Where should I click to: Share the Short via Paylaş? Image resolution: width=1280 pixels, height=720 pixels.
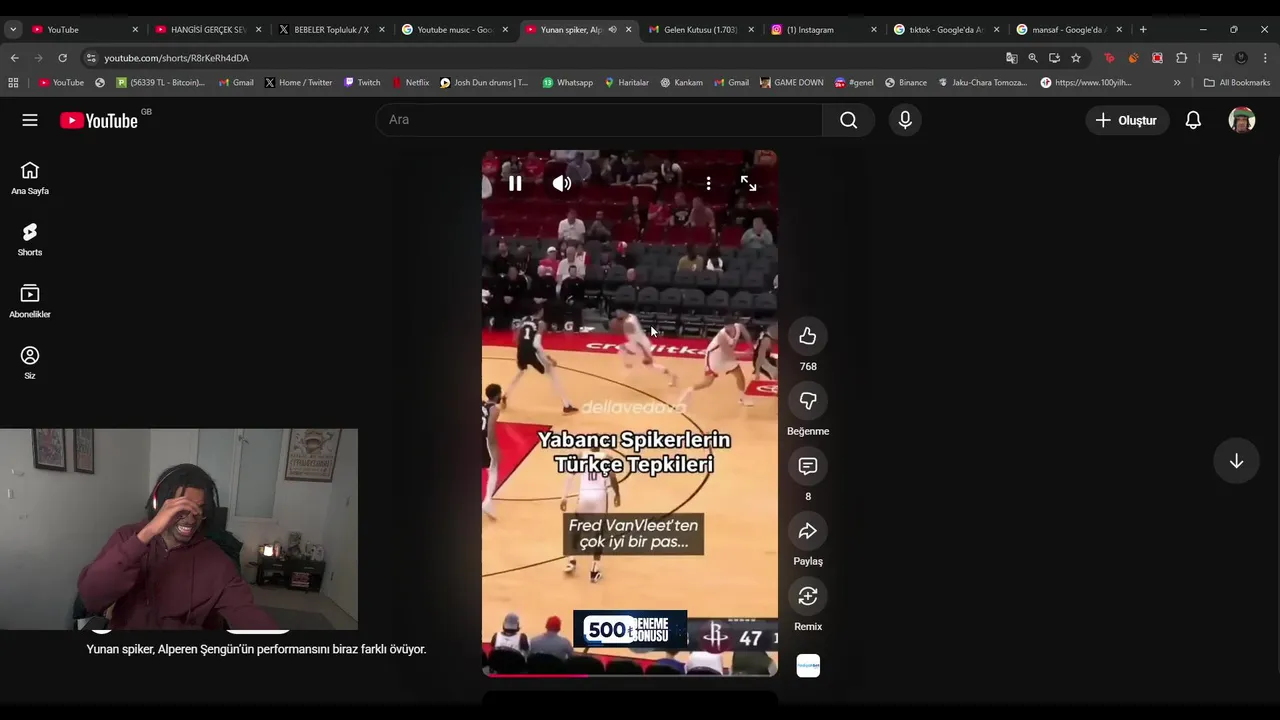click(x=808, y=531)
